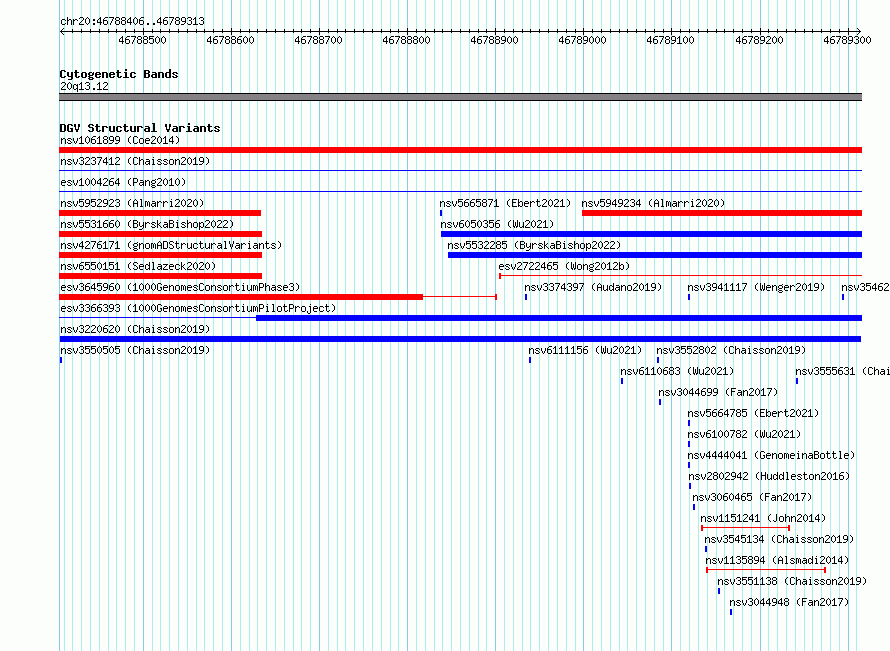This screenshot has width=890, height=651.
Task: Click nsv6050356 (Wu2021) label
Action: click(497, 224)
